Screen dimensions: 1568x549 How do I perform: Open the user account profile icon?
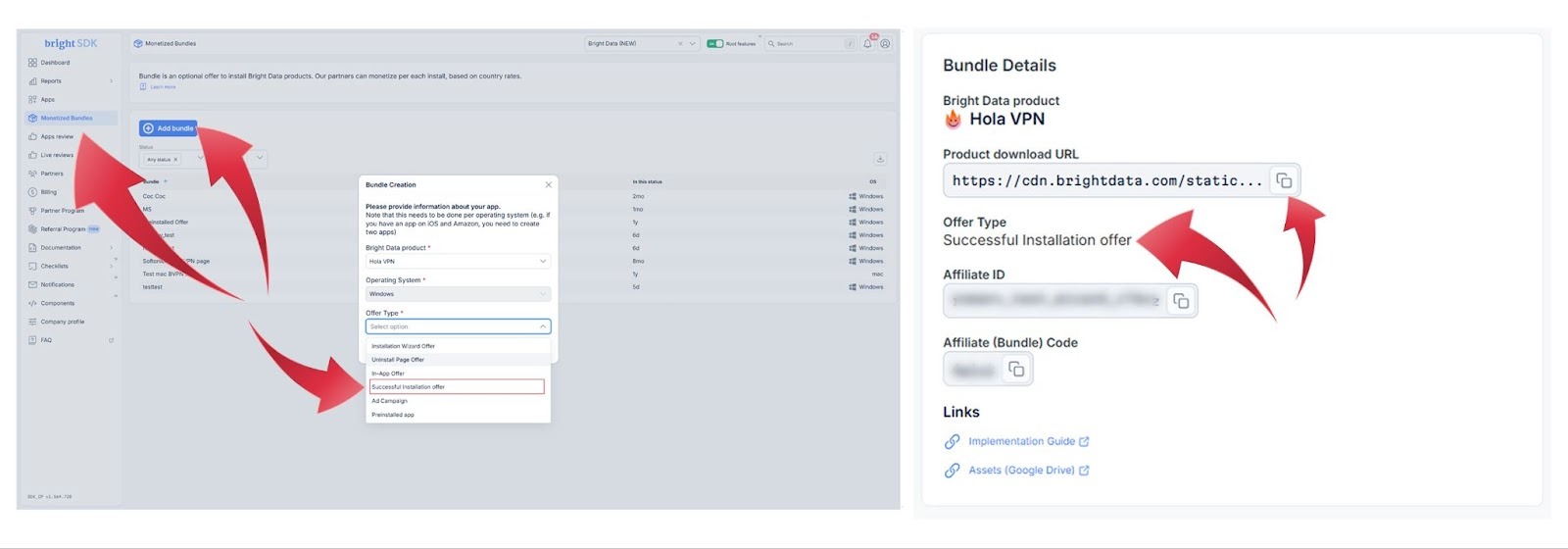[885, 44]
